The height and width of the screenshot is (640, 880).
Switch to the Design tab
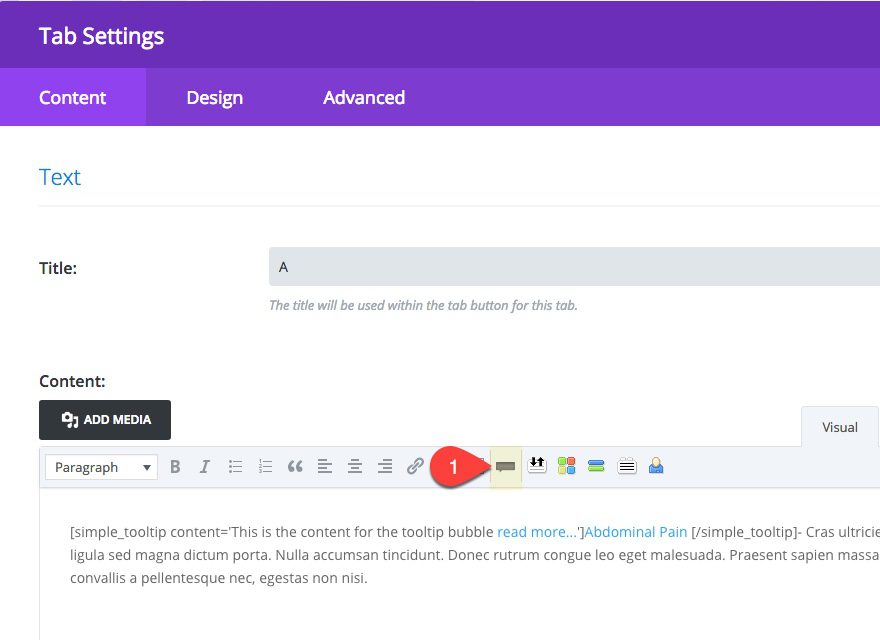(214, 97)
